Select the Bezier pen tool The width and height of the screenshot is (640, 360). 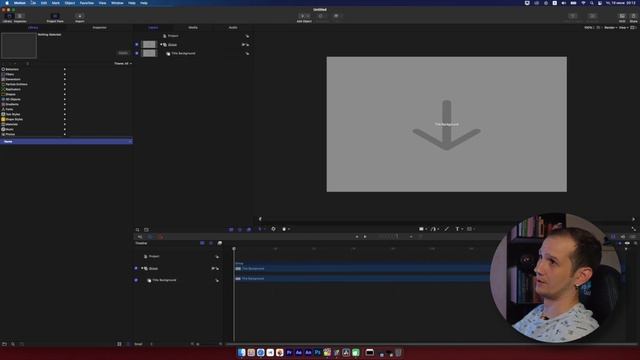click(433, 229)
